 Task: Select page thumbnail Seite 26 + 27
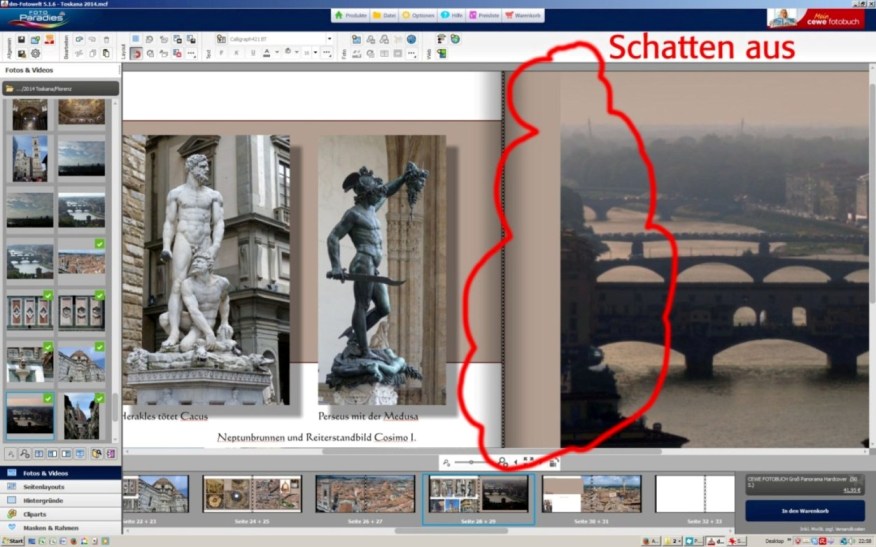365,494
